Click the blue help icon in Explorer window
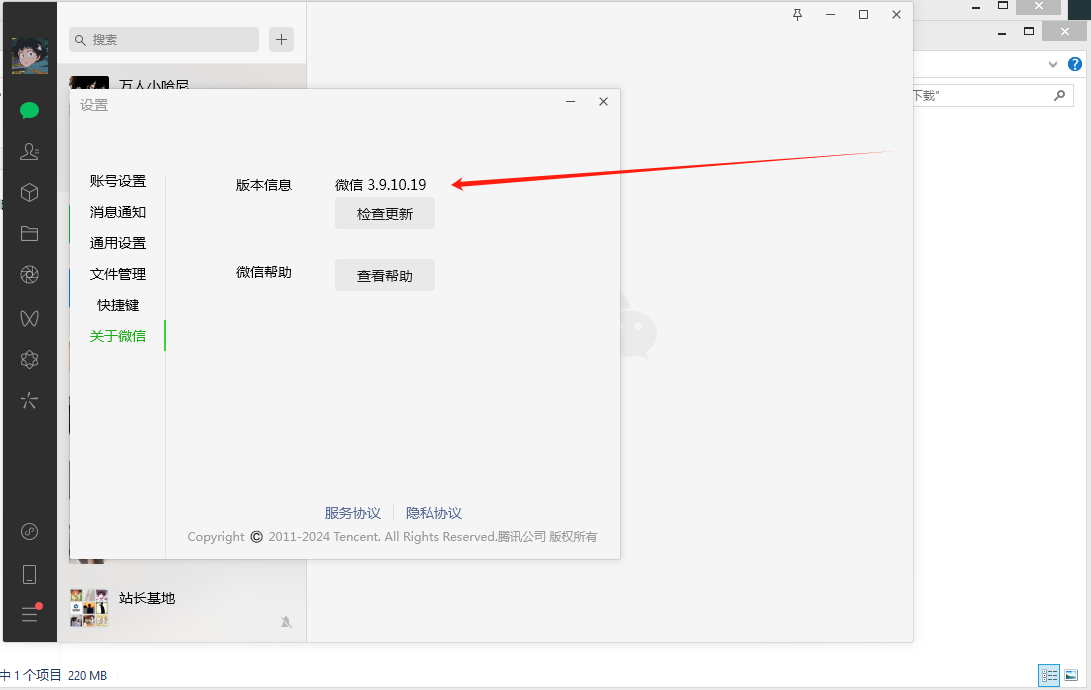This screenshot has width=1091, height=690. coord(1075,64)
